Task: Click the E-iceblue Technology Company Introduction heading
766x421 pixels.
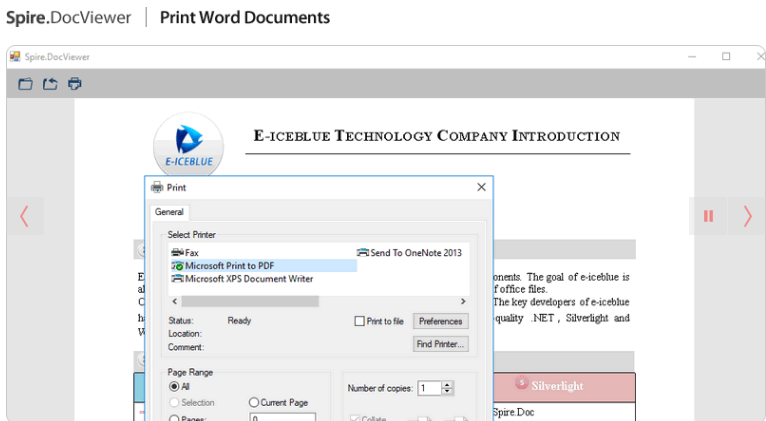Action: [x=437, y=136]
